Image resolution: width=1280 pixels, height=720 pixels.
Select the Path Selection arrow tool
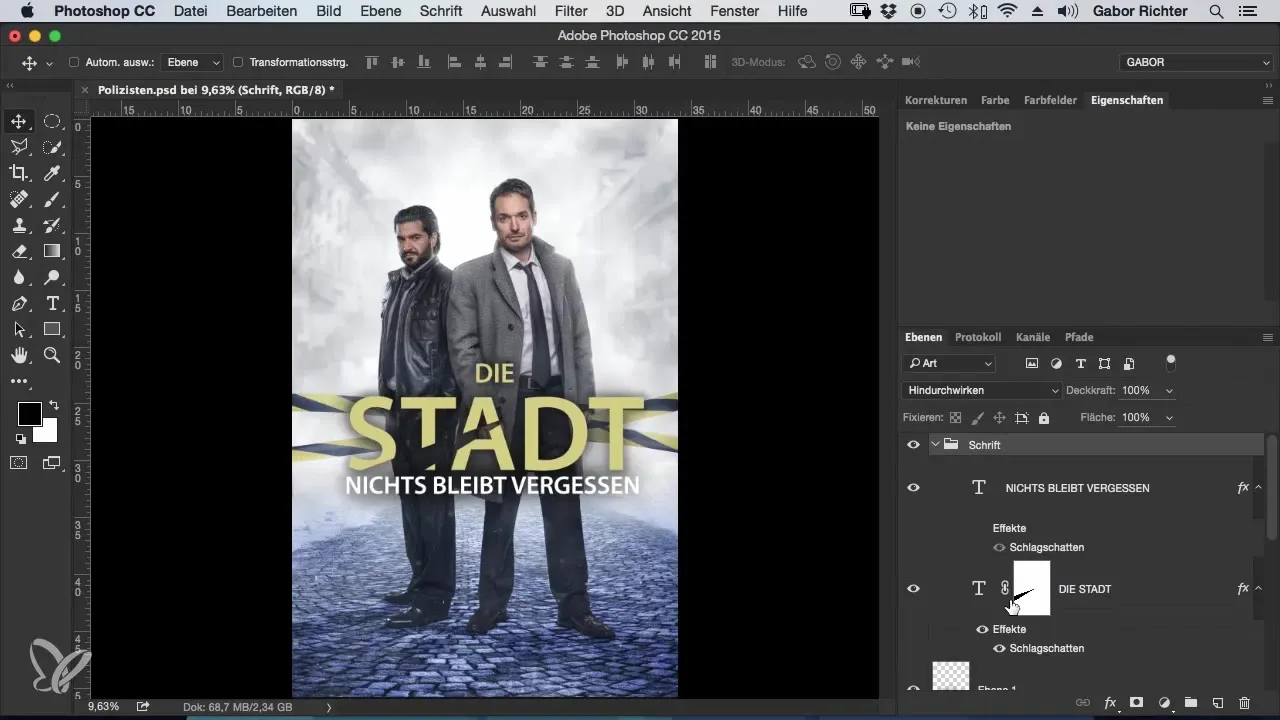(19, 329)
